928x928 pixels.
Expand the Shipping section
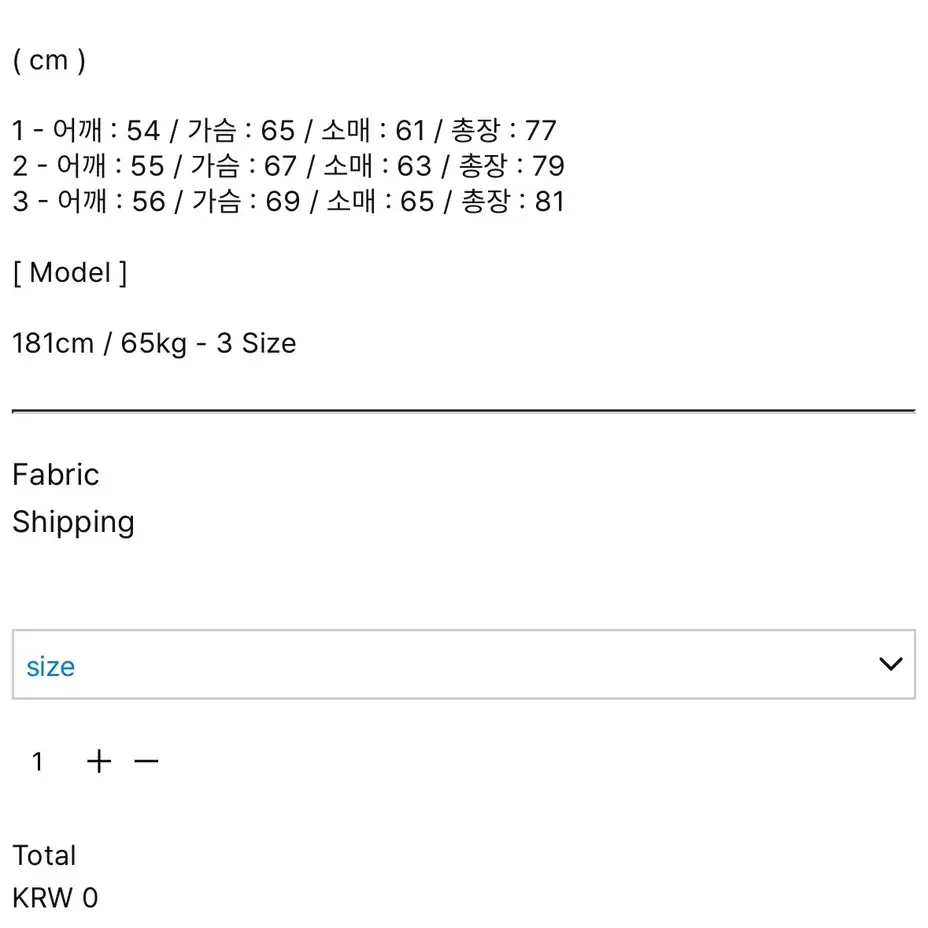tap(73, 523)
